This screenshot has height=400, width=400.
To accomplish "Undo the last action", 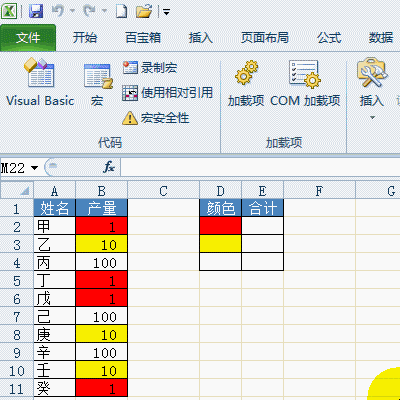I will point(58,11).
